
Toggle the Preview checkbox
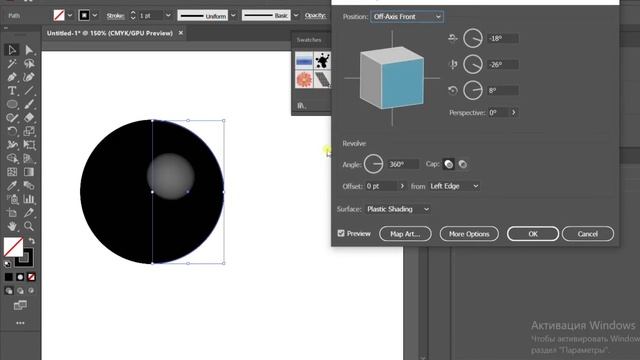pyautogui.click(x=341, y=233)
